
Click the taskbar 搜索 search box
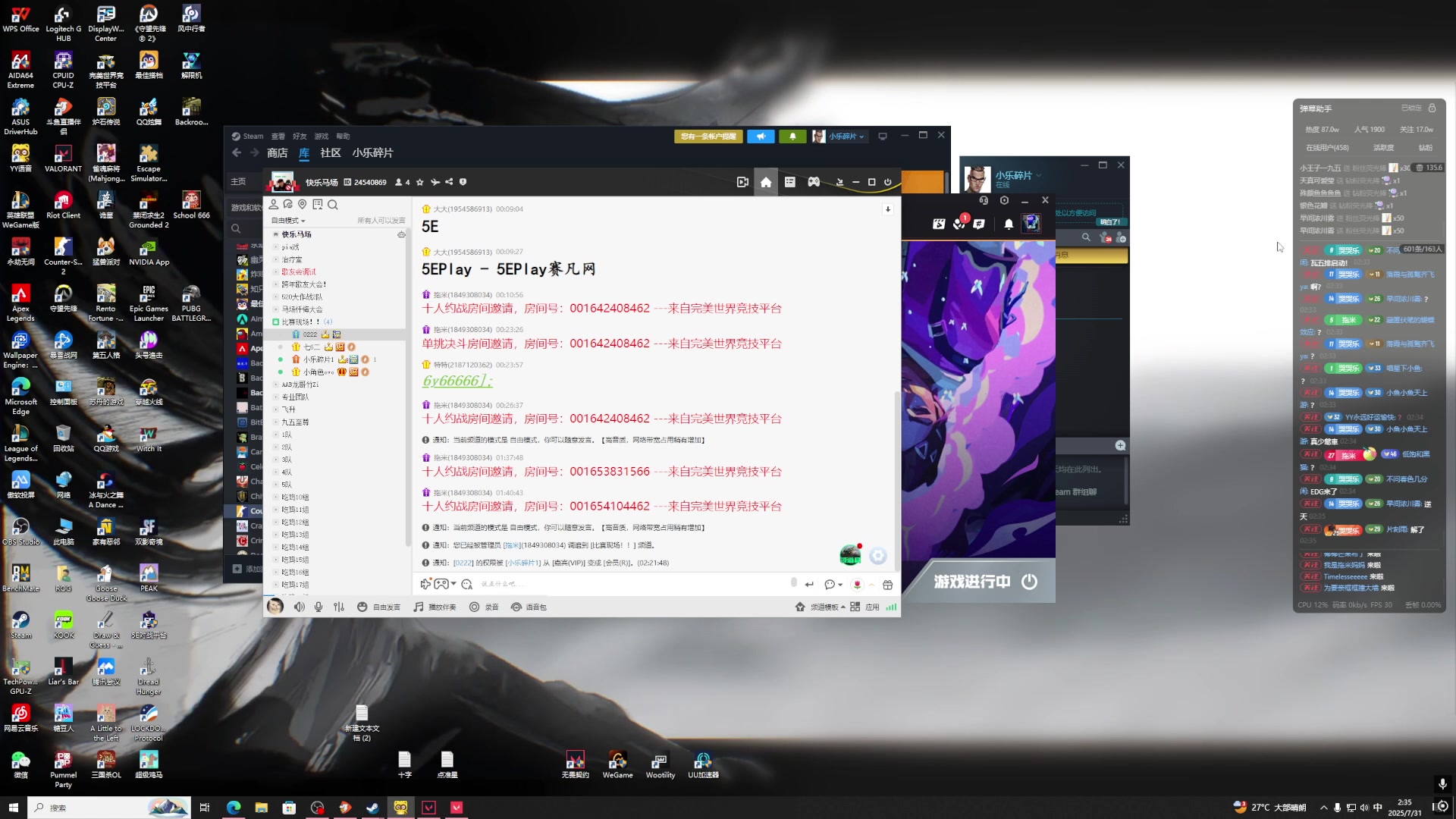pyautogui.click(x=109, y=808)
